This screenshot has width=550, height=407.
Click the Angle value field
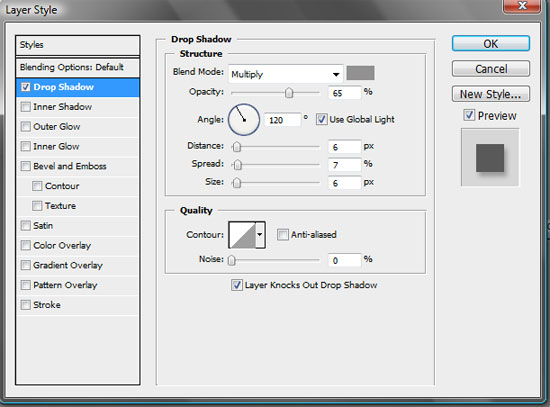282,120
